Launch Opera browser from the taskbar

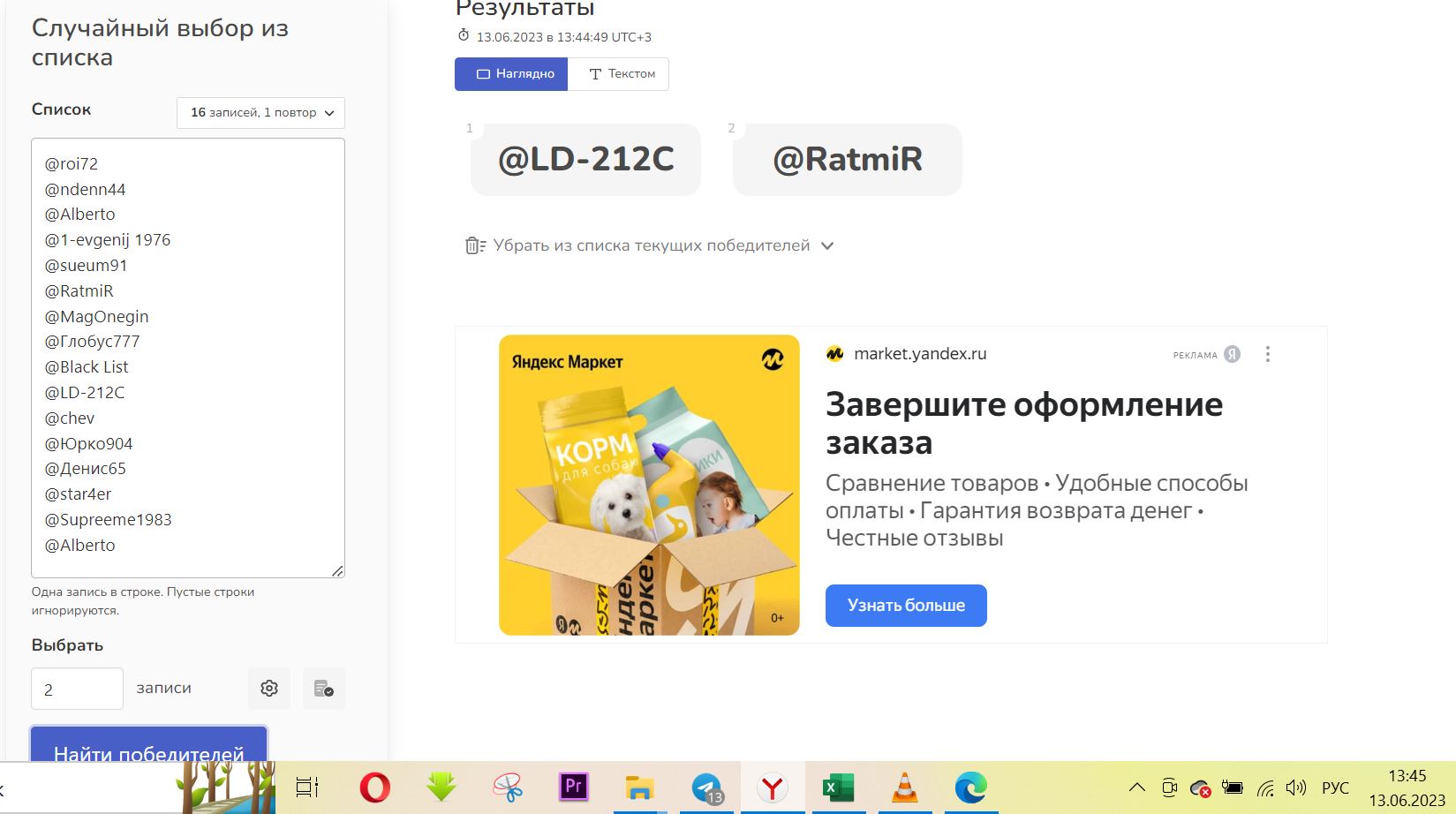(375, 787)
